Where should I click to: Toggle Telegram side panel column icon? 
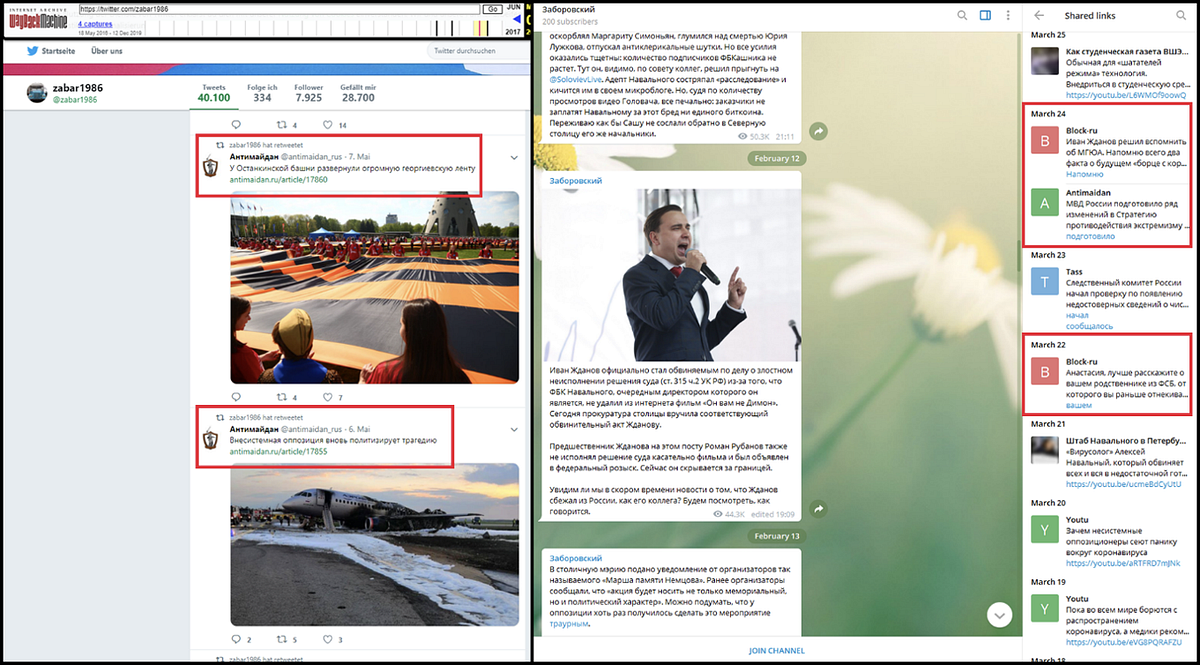click(986, 15)
